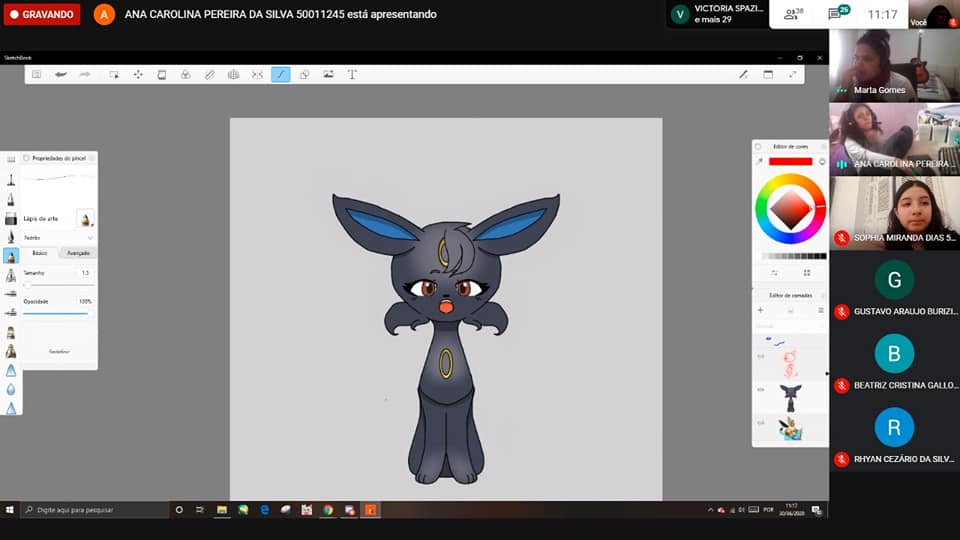Open the Windows Start menu
Screen dimensions: 960x540
pos(9,509)
